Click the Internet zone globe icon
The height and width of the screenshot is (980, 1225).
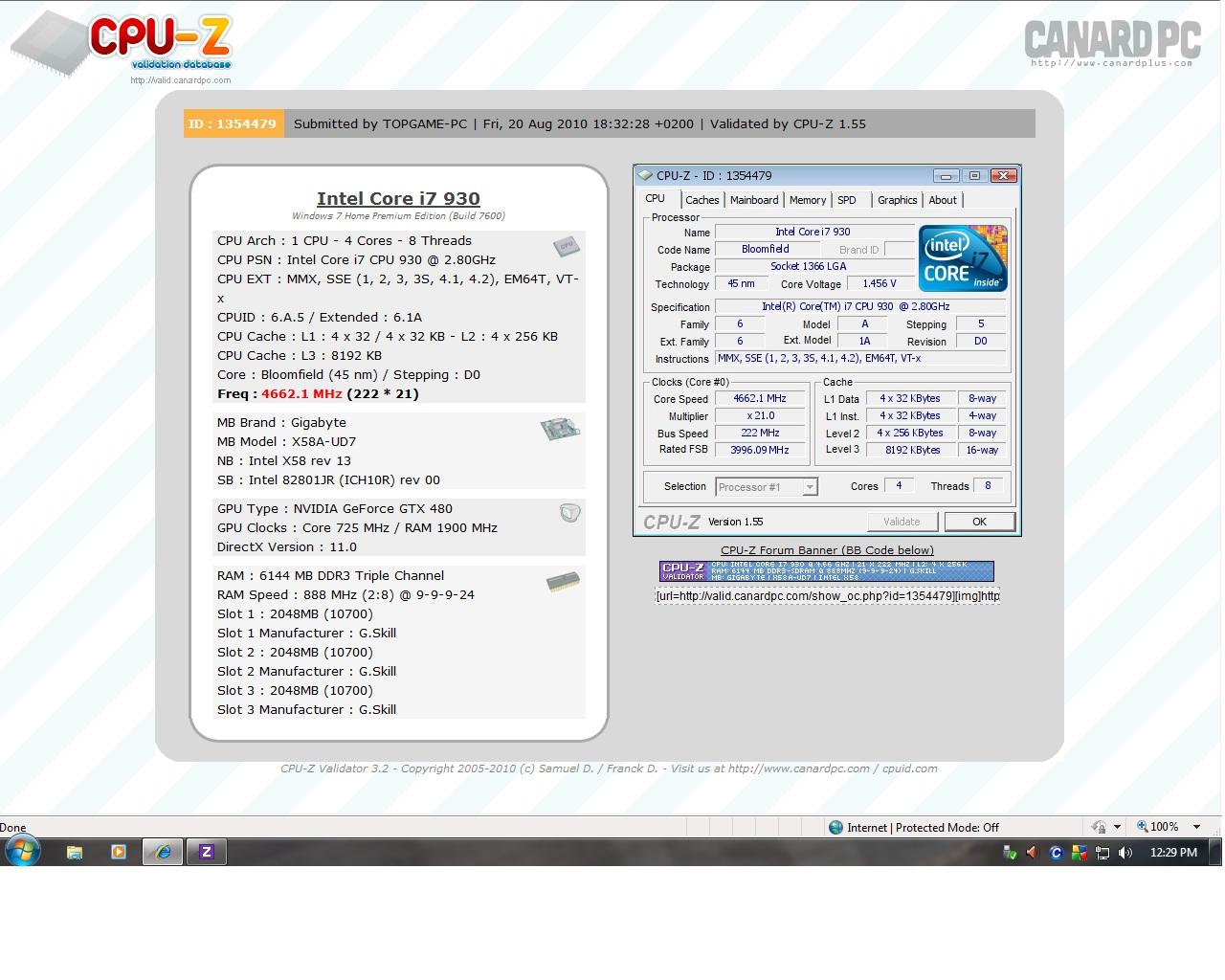click(x=835, y=827)
